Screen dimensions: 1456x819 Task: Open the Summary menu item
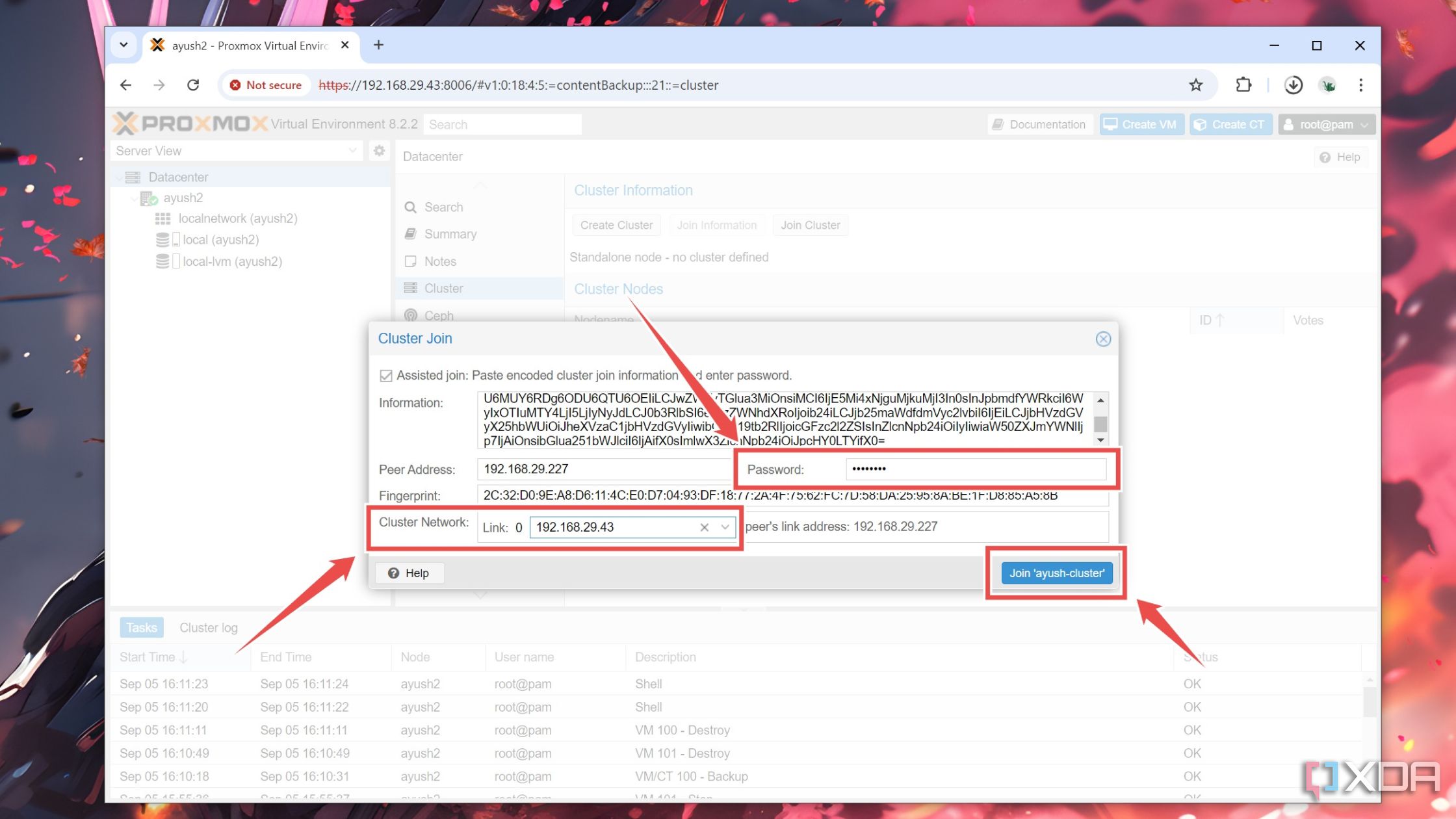coord(480,234)
